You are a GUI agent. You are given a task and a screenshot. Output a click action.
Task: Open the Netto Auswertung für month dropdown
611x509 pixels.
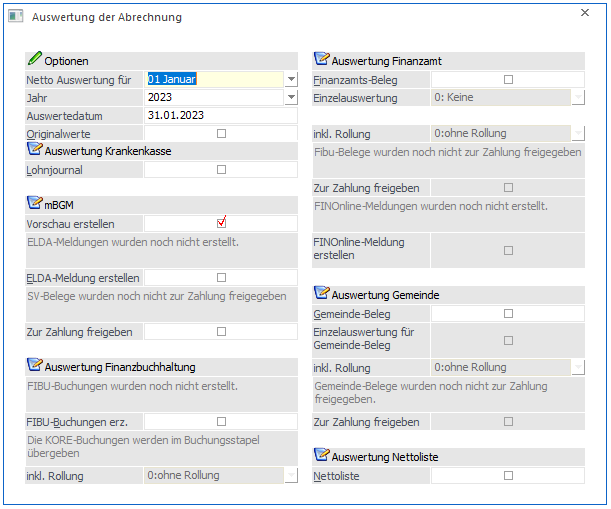click(x=291, y=79)
